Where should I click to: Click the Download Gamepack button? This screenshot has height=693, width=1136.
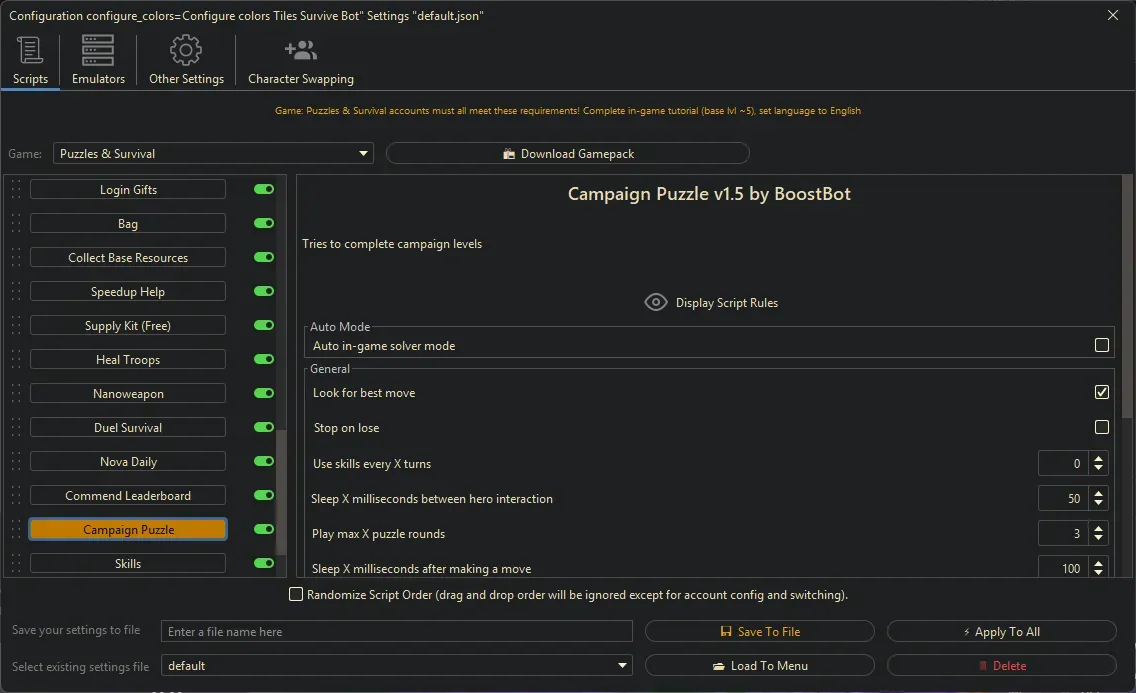(567, 154)
